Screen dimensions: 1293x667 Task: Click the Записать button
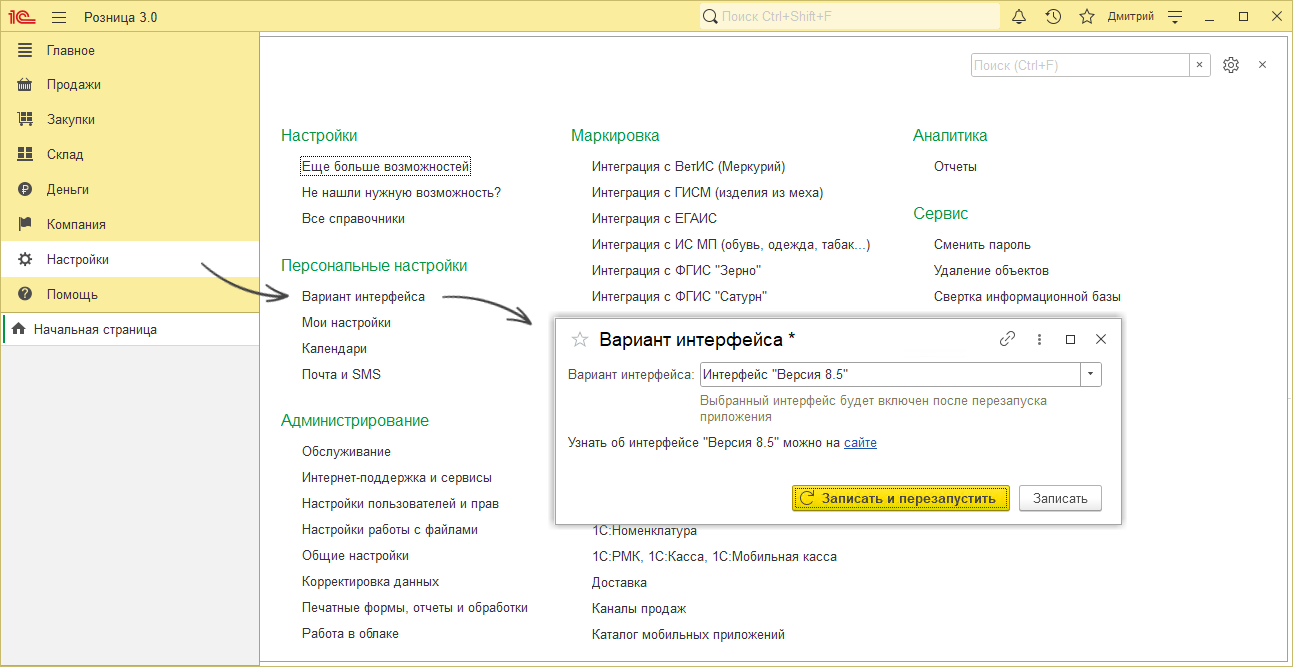click(x=1060, y=498)
